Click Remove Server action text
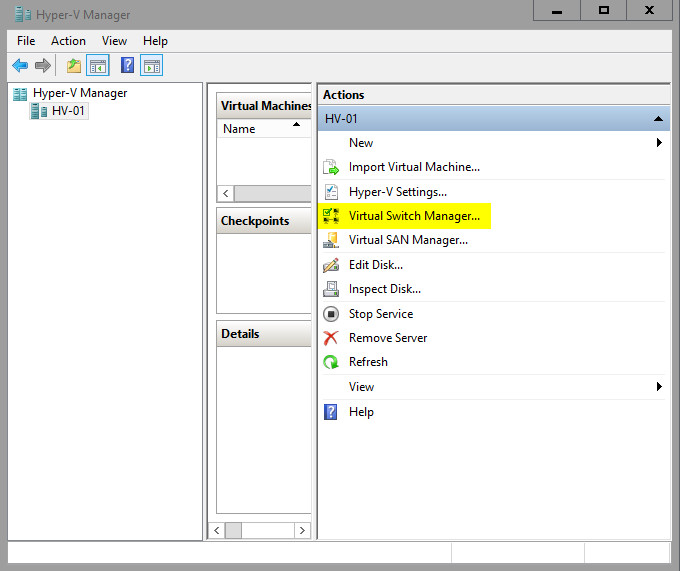 click(388, 338)
